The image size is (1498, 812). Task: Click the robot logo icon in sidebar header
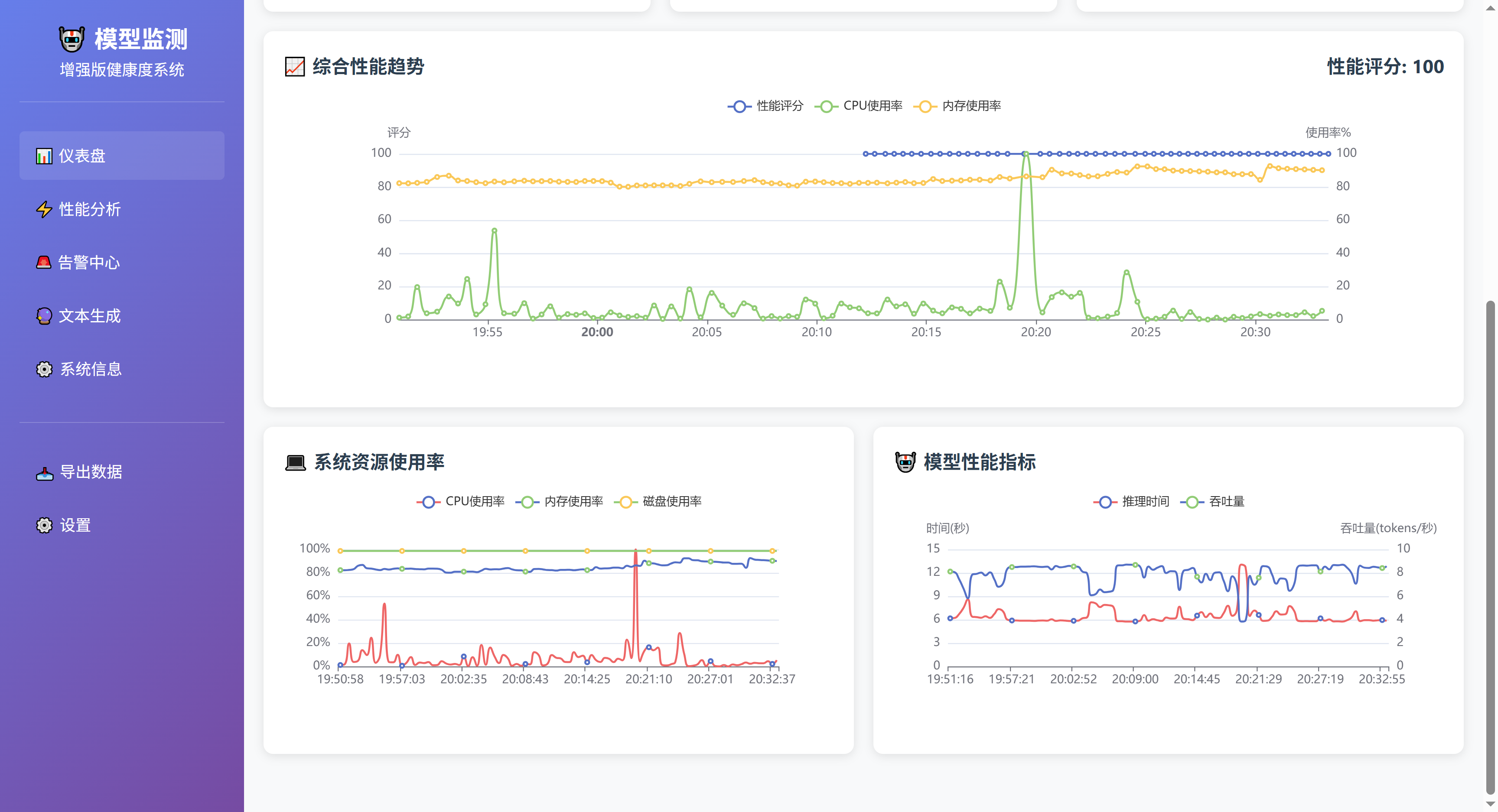(72, 39)
